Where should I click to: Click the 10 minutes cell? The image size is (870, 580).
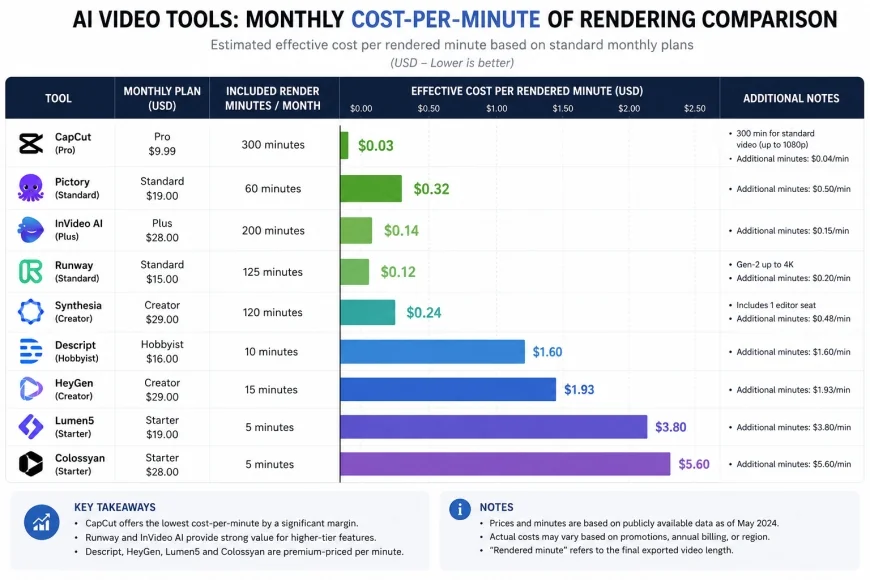pos(271,352)
